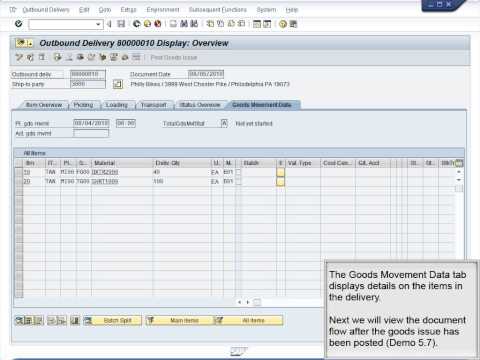Click the material link in row 10
Viewport: 480px width, 360px height.
(x=105, y=172)
